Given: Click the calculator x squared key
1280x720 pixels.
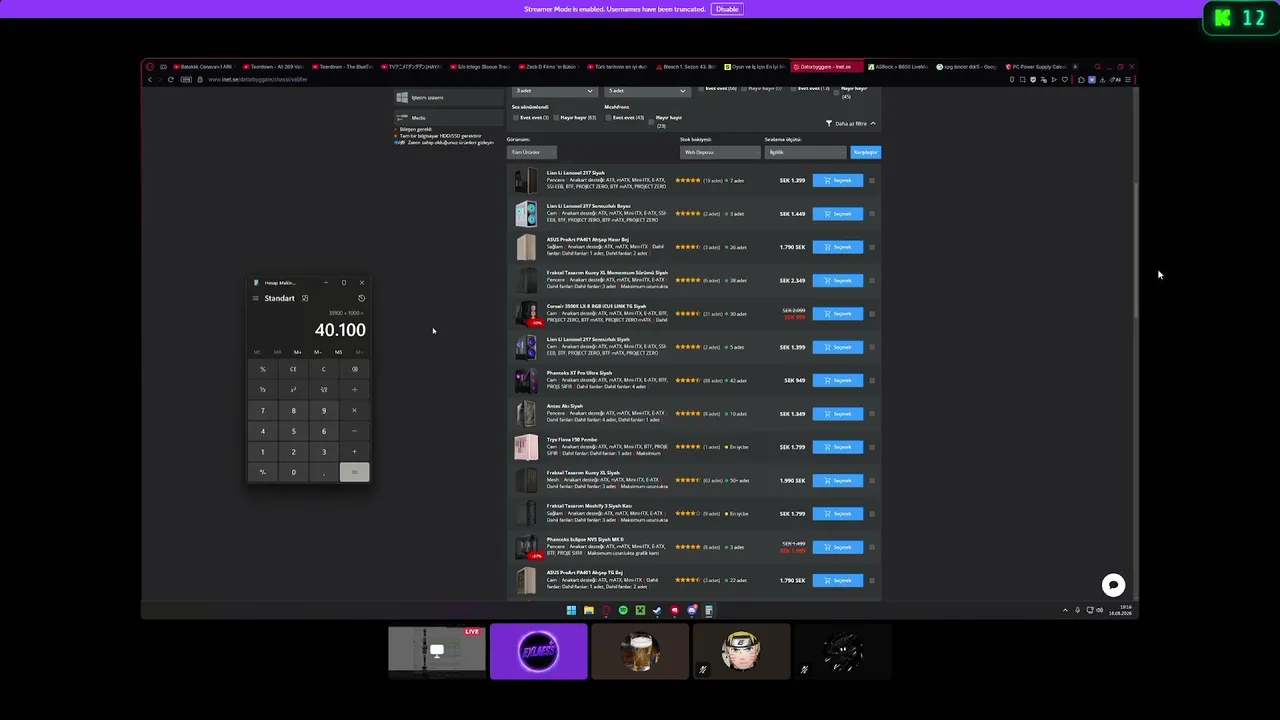Looking at the screenshot, I should 293,390.
